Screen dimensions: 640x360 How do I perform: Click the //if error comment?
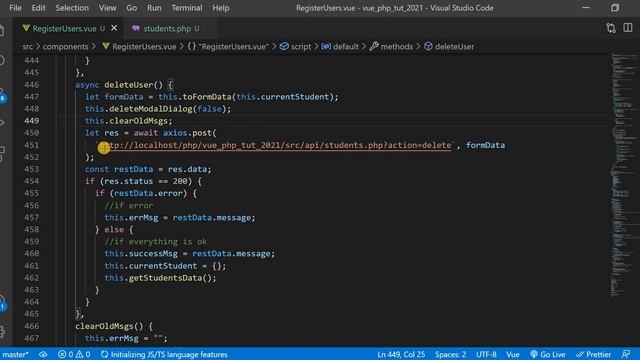coord(129,206)
